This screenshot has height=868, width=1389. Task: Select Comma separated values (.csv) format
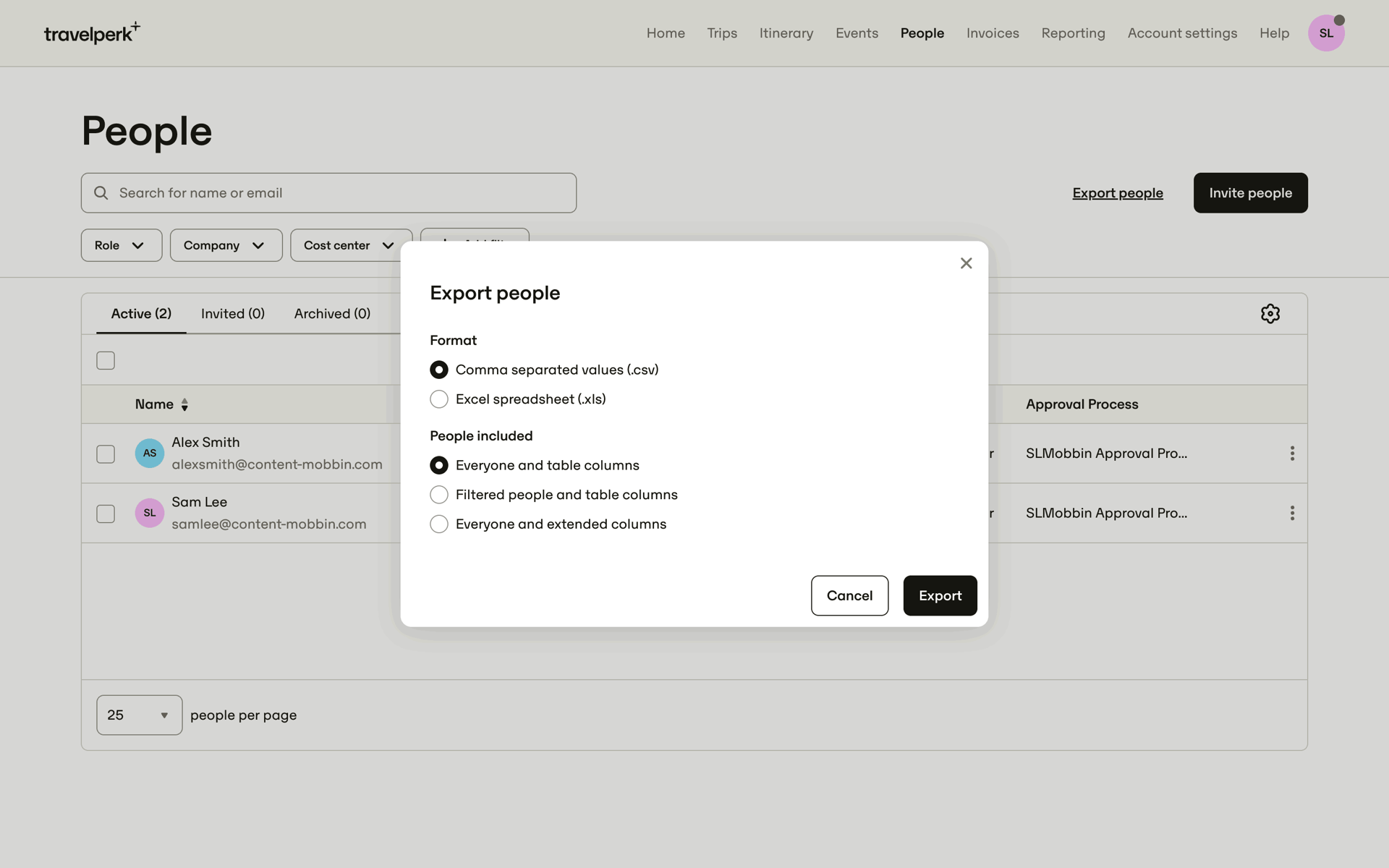(439, 370)
